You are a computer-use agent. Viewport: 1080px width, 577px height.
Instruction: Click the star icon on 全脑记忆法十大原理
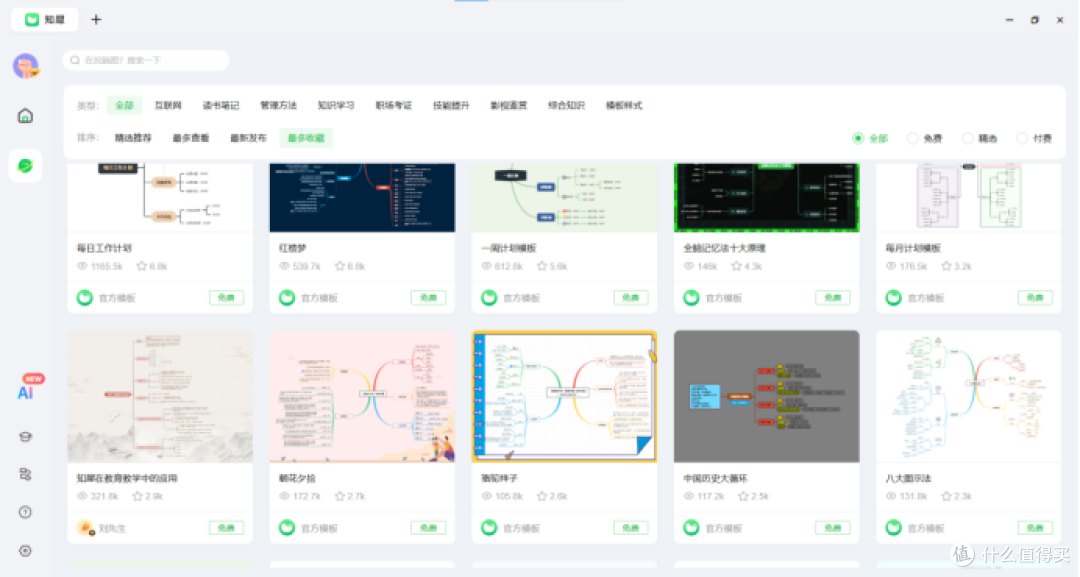pos(736,266)
